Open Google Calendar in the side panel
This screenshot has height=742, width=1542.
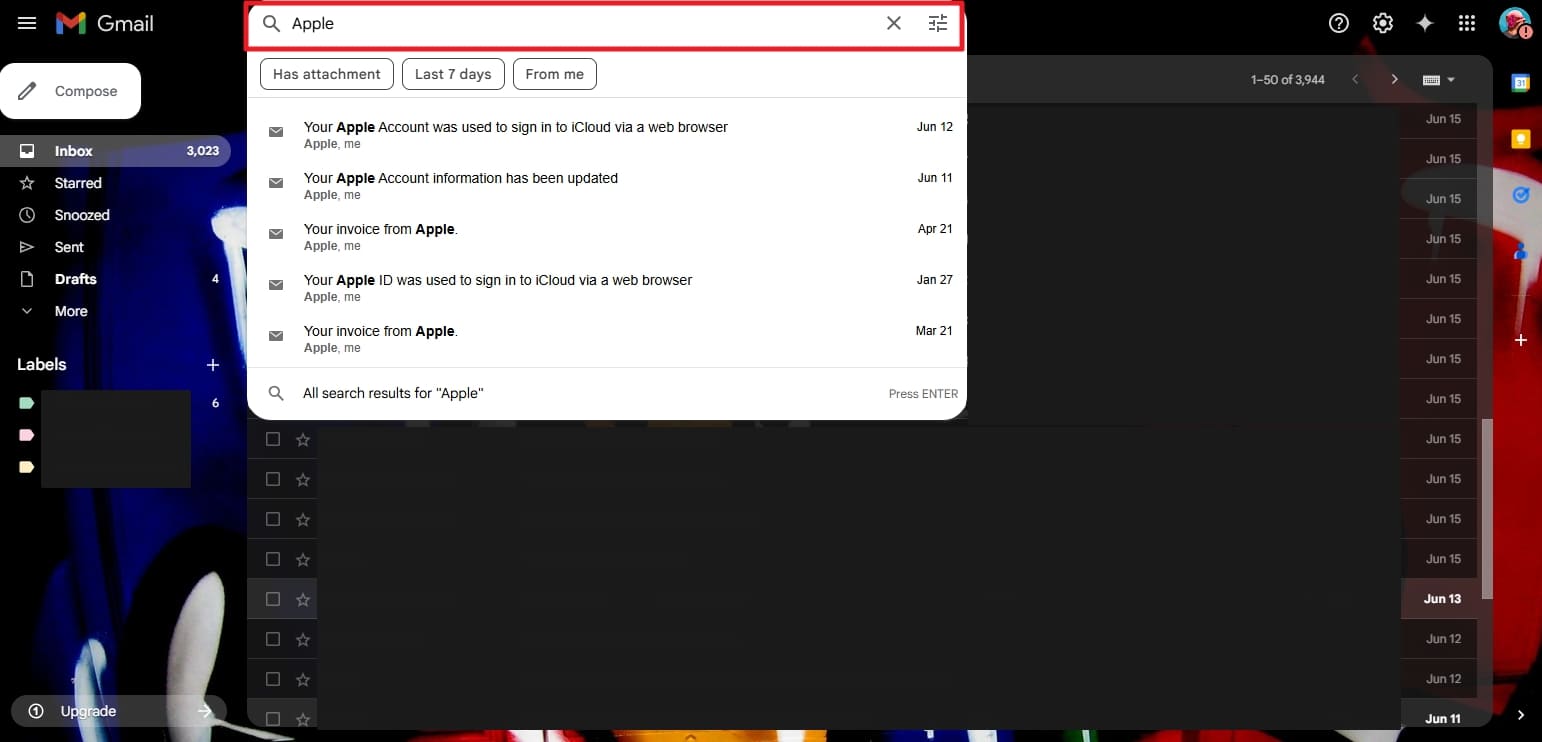[x=1520, y=84]
